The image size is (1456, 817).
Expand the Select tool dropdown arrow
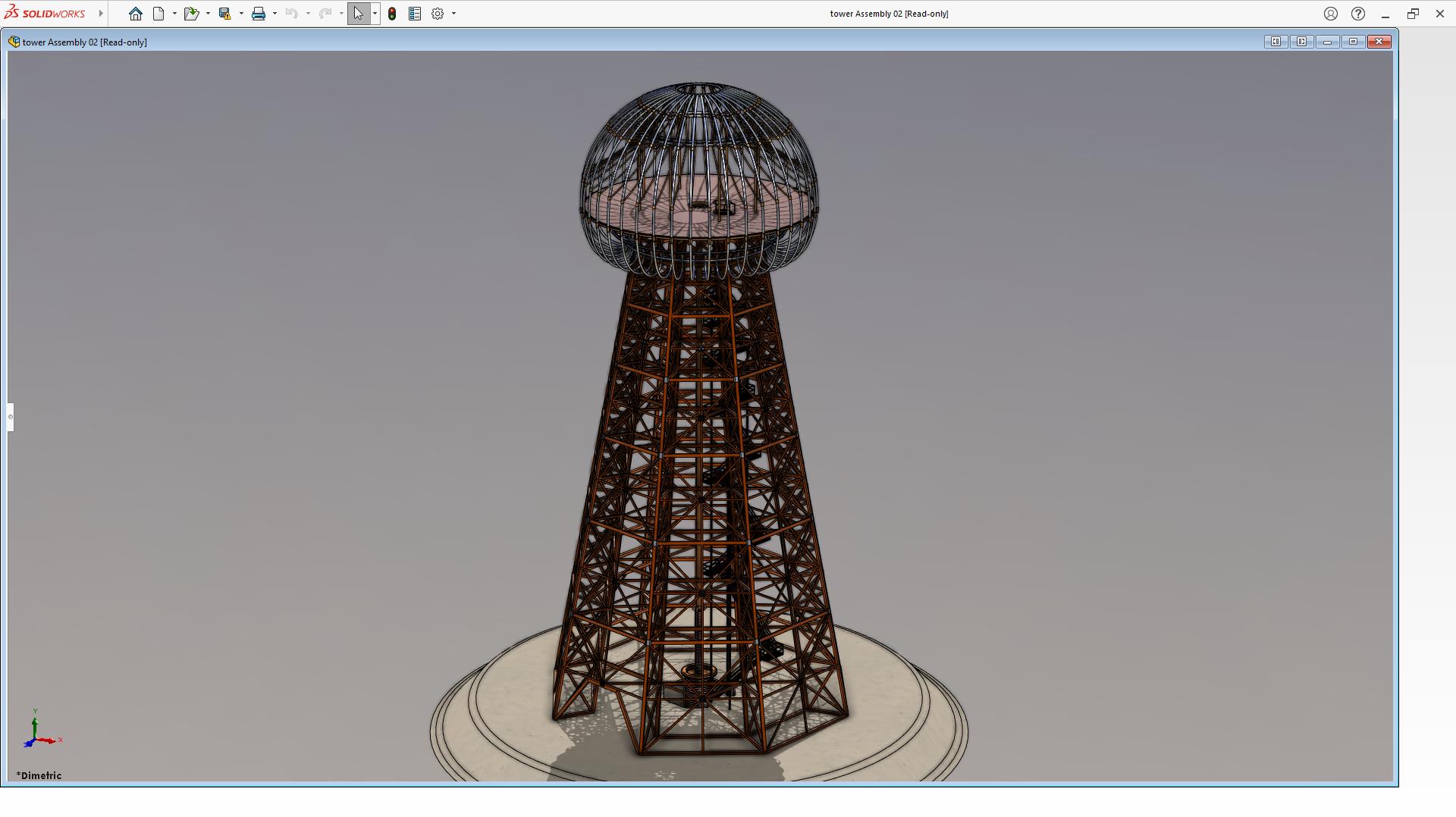pyautogui.click(x=375, y=14)
